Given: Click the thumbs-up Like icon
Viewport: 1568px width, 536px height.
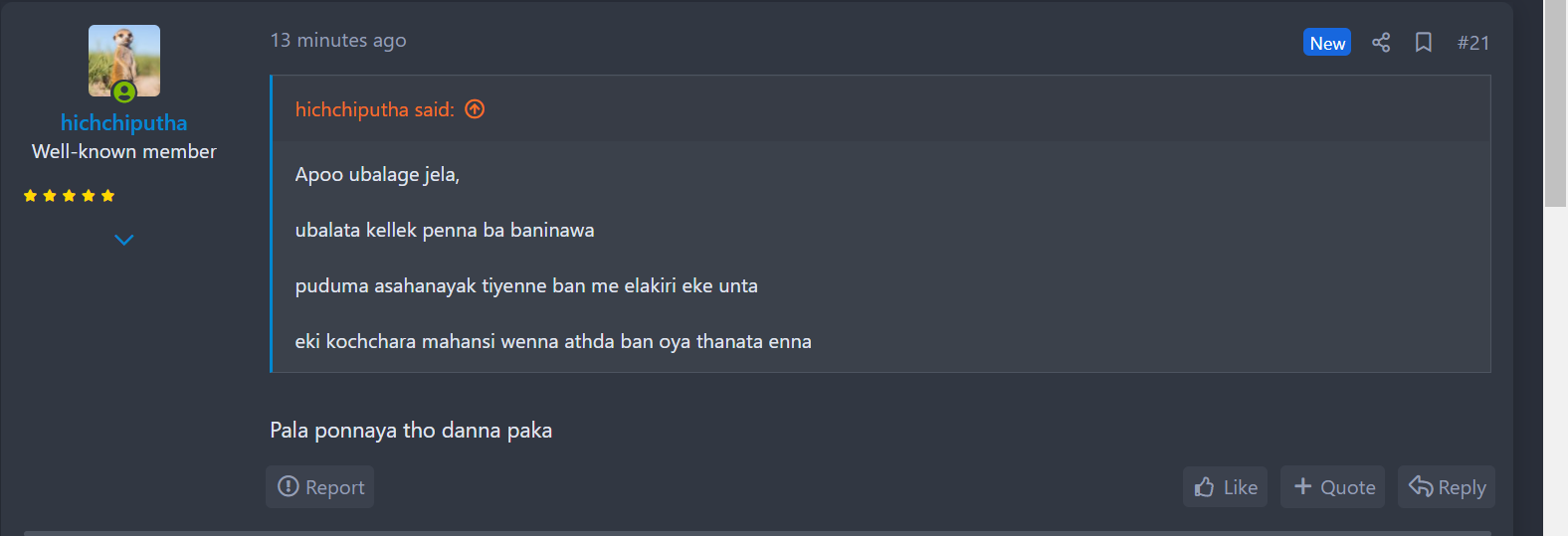Looking at the screenshot, I should click(1204, 487).
